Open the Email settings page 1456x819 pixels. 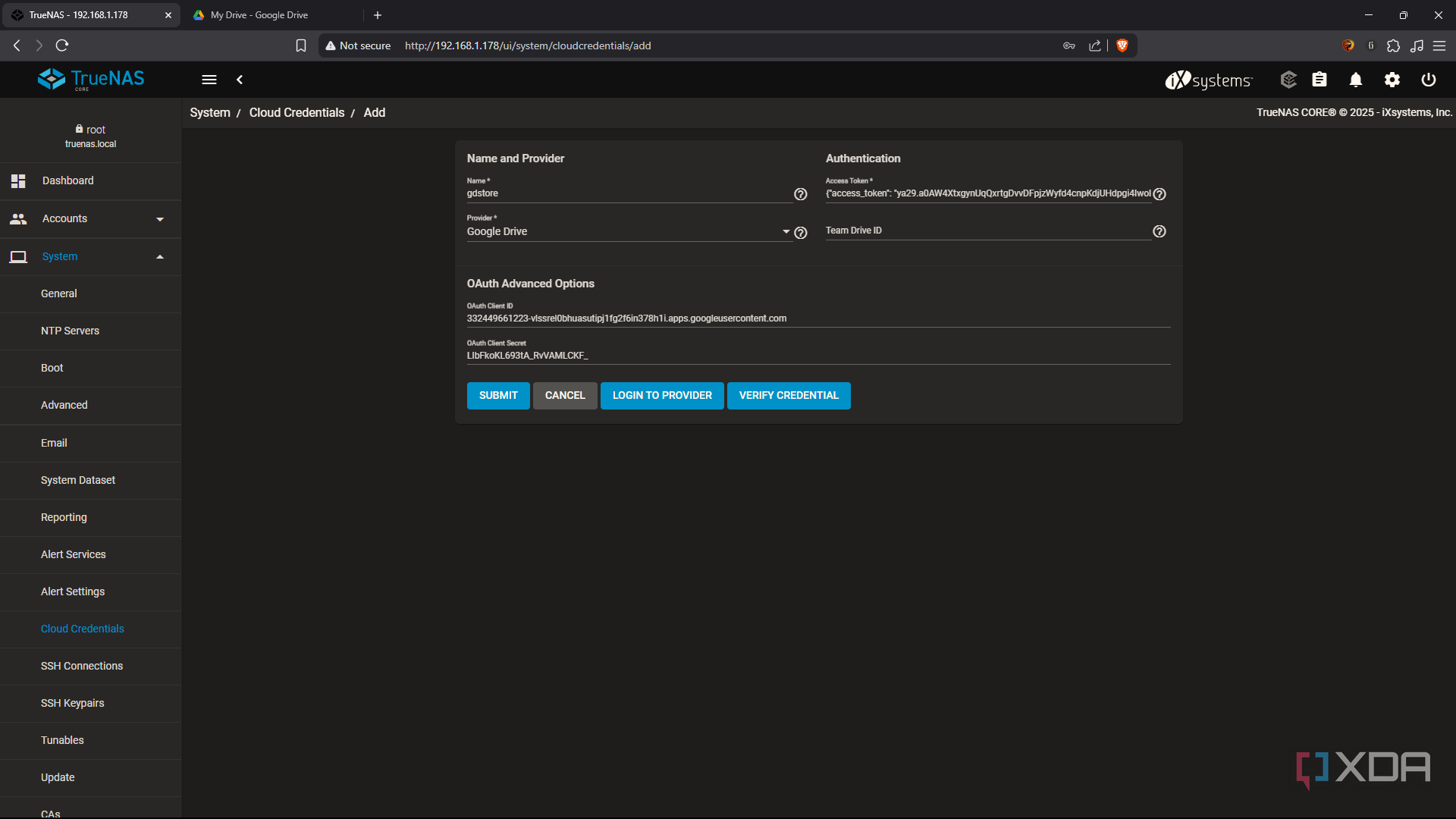(x=91, y=443)
